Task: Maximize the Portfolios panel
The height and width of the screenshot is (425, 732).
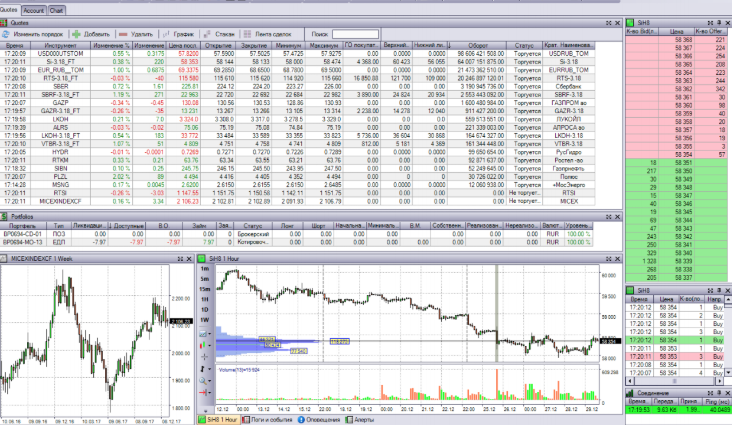Action: [x=609, y=216]
